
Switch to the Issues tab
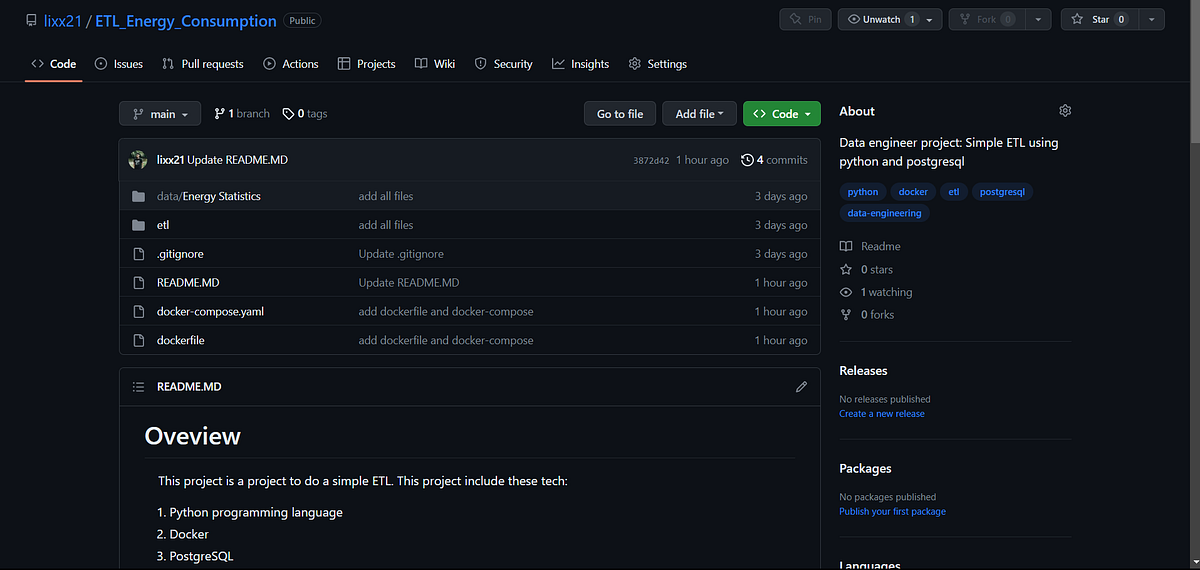point(119,64)
